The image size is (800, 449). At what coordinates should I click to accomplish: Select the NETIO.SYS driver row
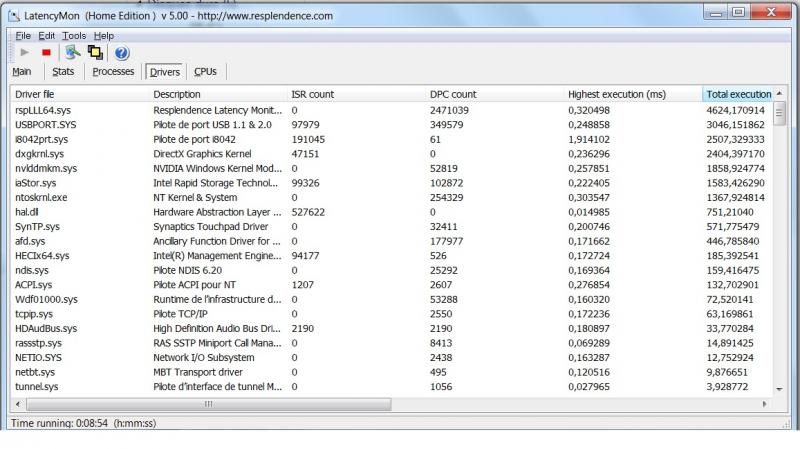click(392, 357)
